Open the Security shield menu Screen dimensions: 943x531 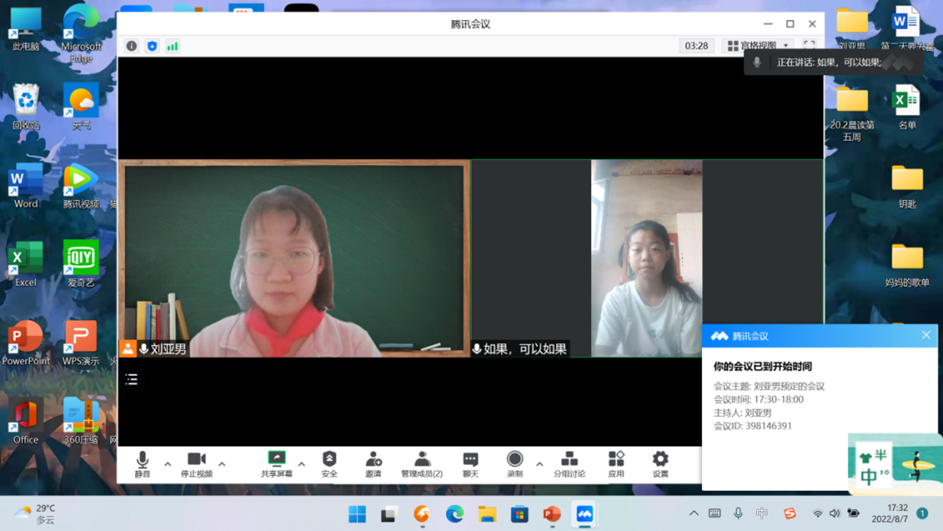pyautogui.click(x=329, y=463)
